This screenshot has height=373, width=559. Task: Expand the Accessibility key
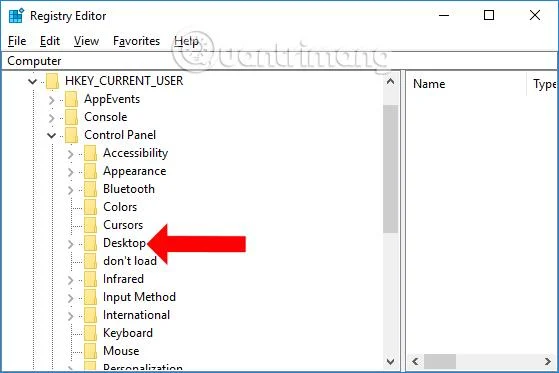click(71, 154)
